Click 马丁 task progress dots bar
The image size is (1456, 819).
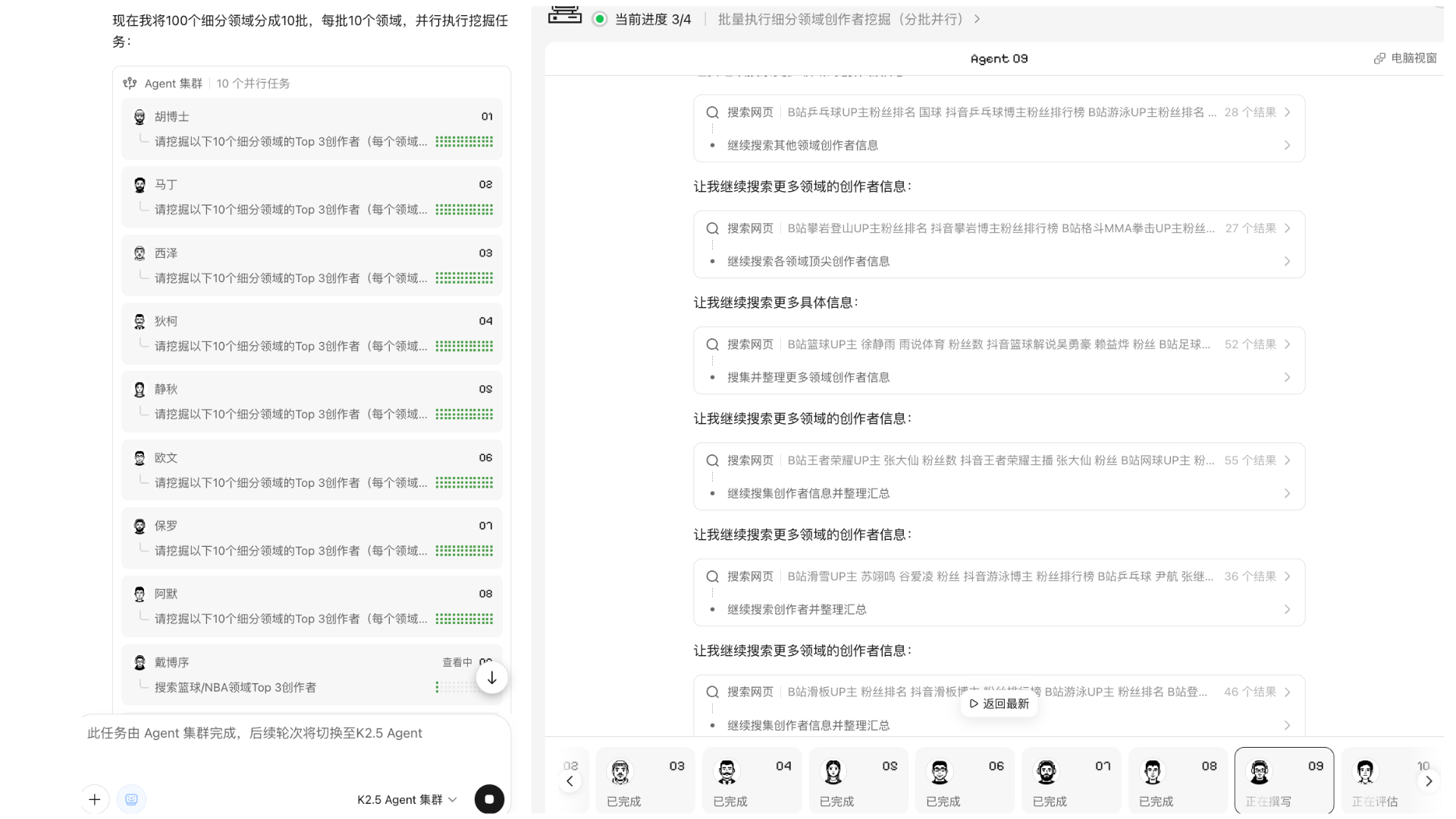coord(464,209)
